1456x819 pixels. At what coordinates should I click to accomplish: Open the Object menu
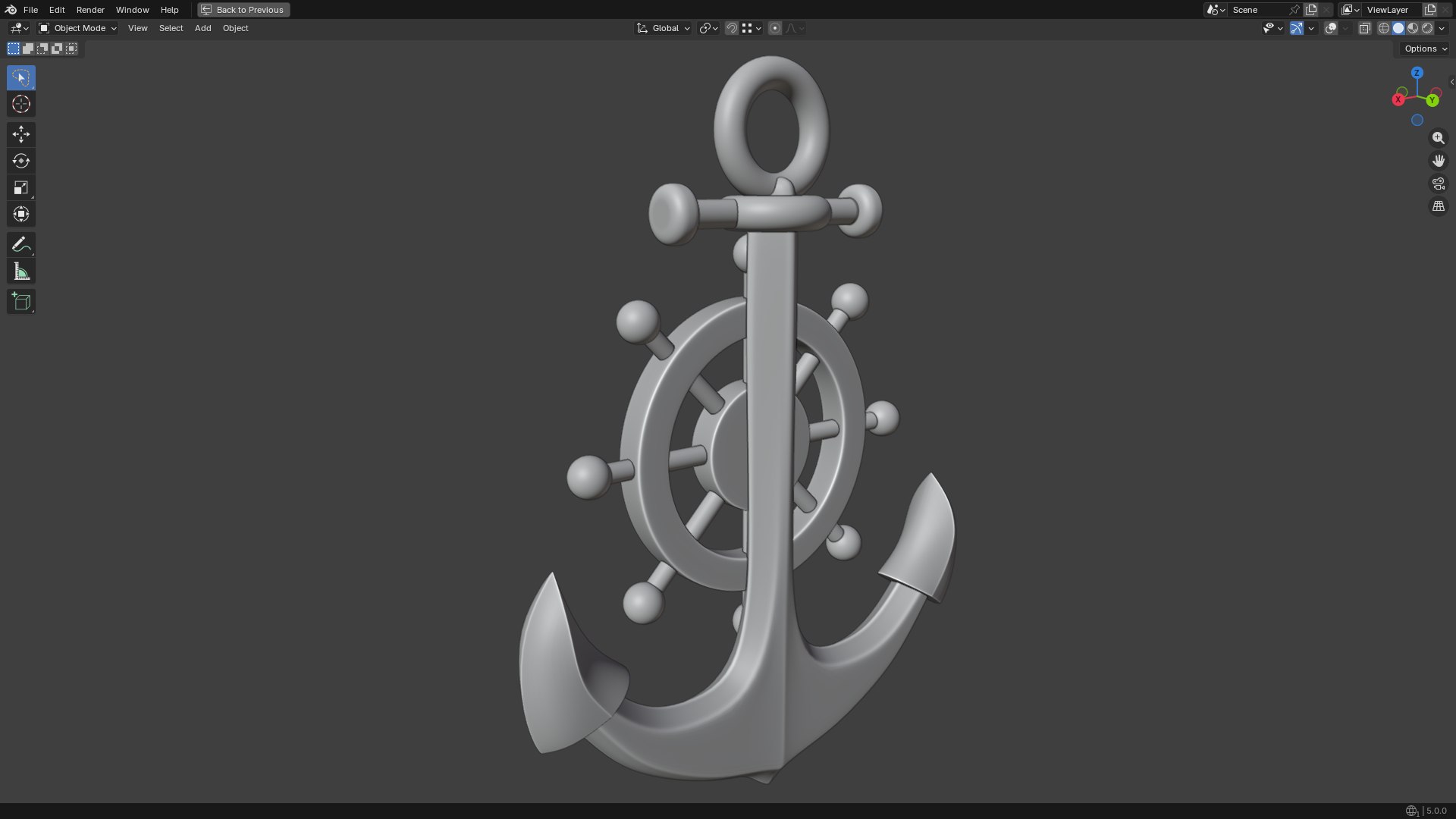(x=235, y=28)
